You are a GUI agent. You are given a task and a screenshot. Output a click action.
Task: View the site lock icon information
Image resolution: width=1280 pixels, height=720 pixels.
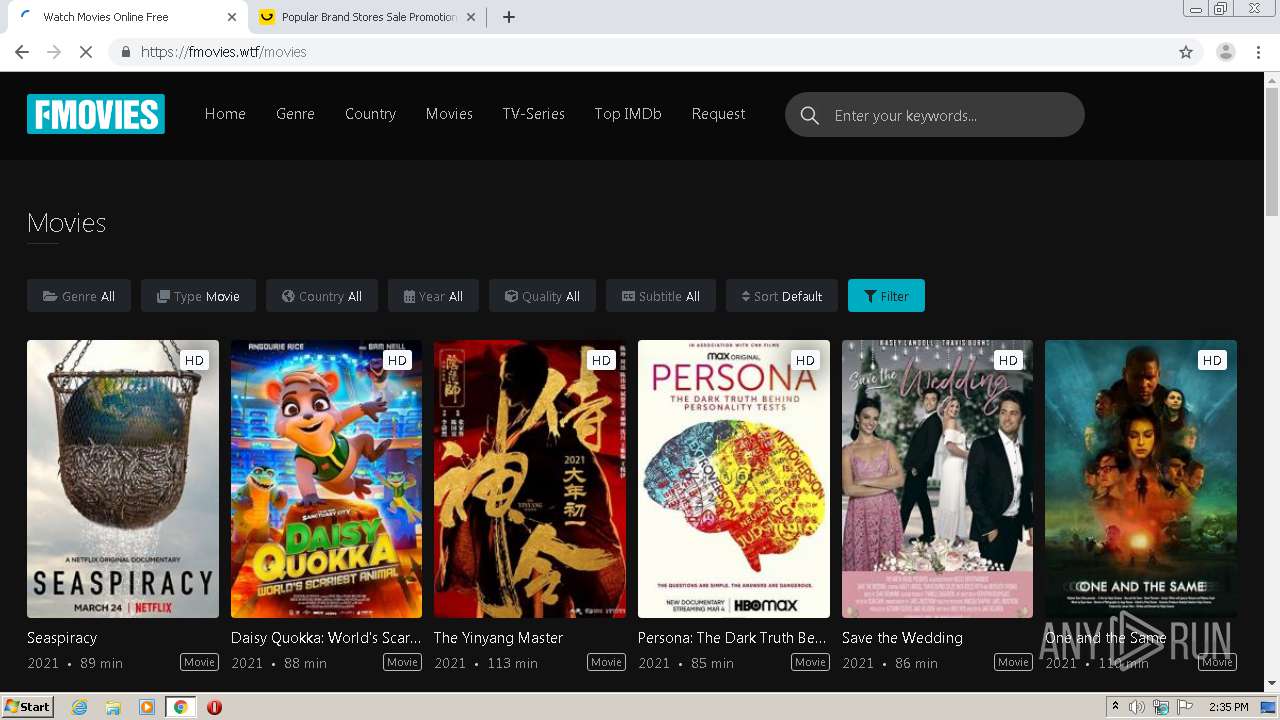point(125,52)
